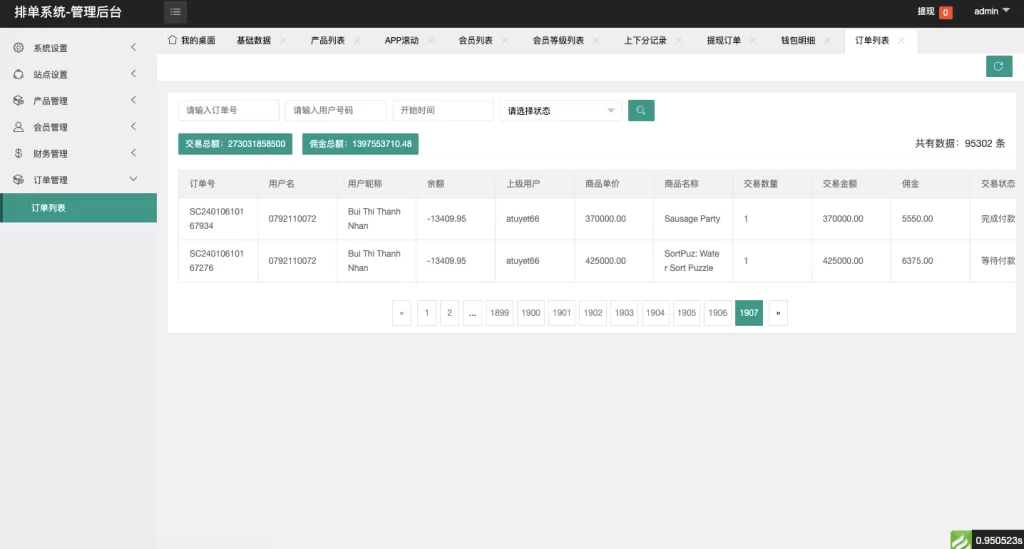Click the previous page « button
The width and height of the screenshot is (1024, 549).
pos(402,313)
